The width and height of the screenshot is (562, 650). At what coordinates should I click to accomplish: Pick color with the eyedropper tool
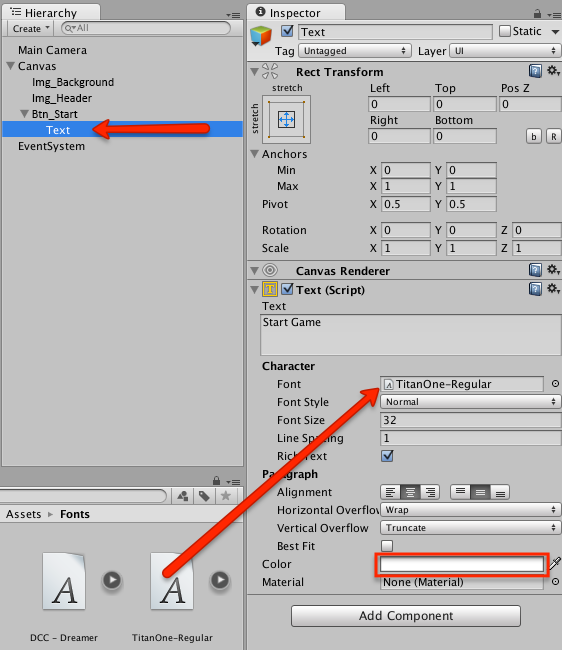pos(555,563)
